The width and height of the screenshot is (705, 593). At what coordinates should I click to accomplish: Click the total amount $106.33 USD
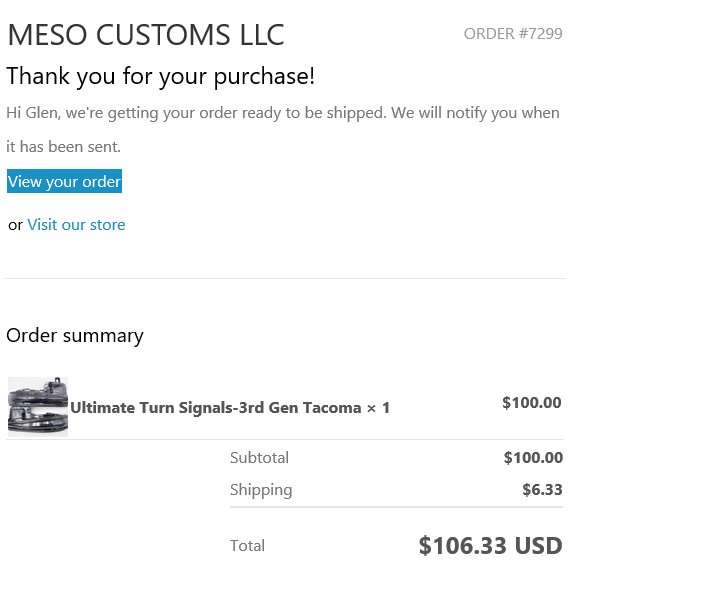491,545
